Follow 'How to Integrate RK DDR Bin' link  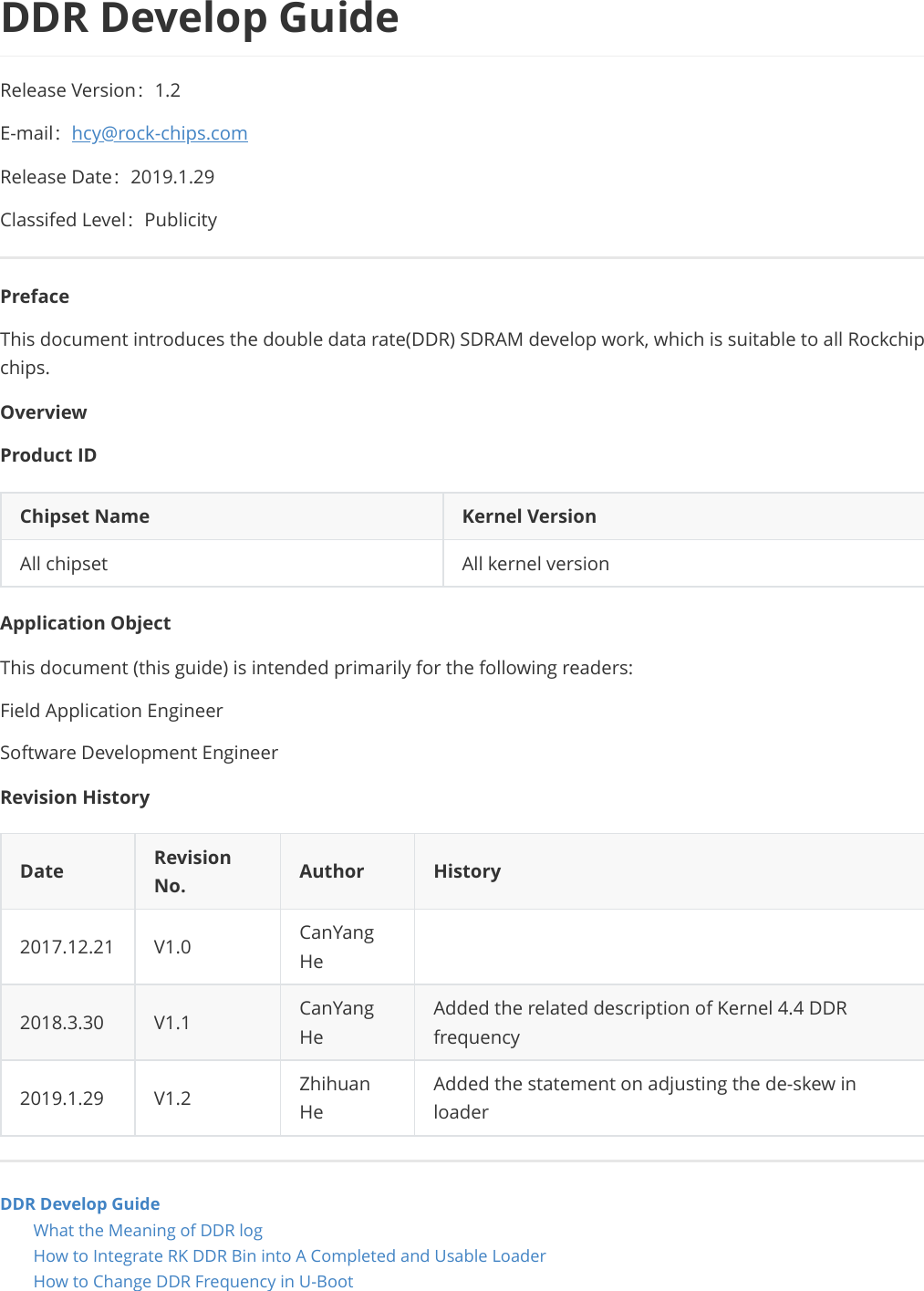pyautogui.click(x=289, y=1255)
